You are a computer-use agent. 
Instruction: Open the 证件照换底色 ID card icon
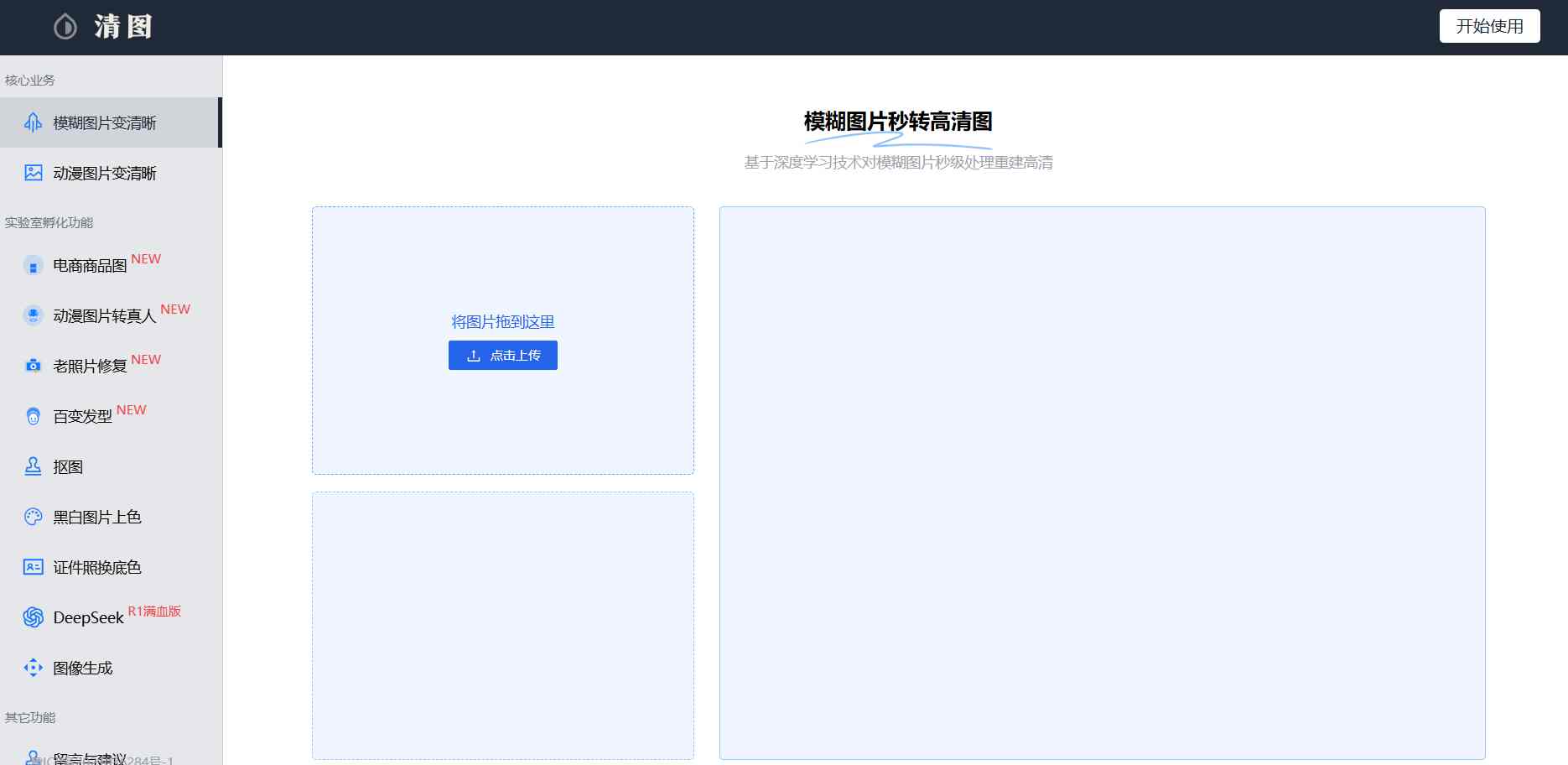32,567
